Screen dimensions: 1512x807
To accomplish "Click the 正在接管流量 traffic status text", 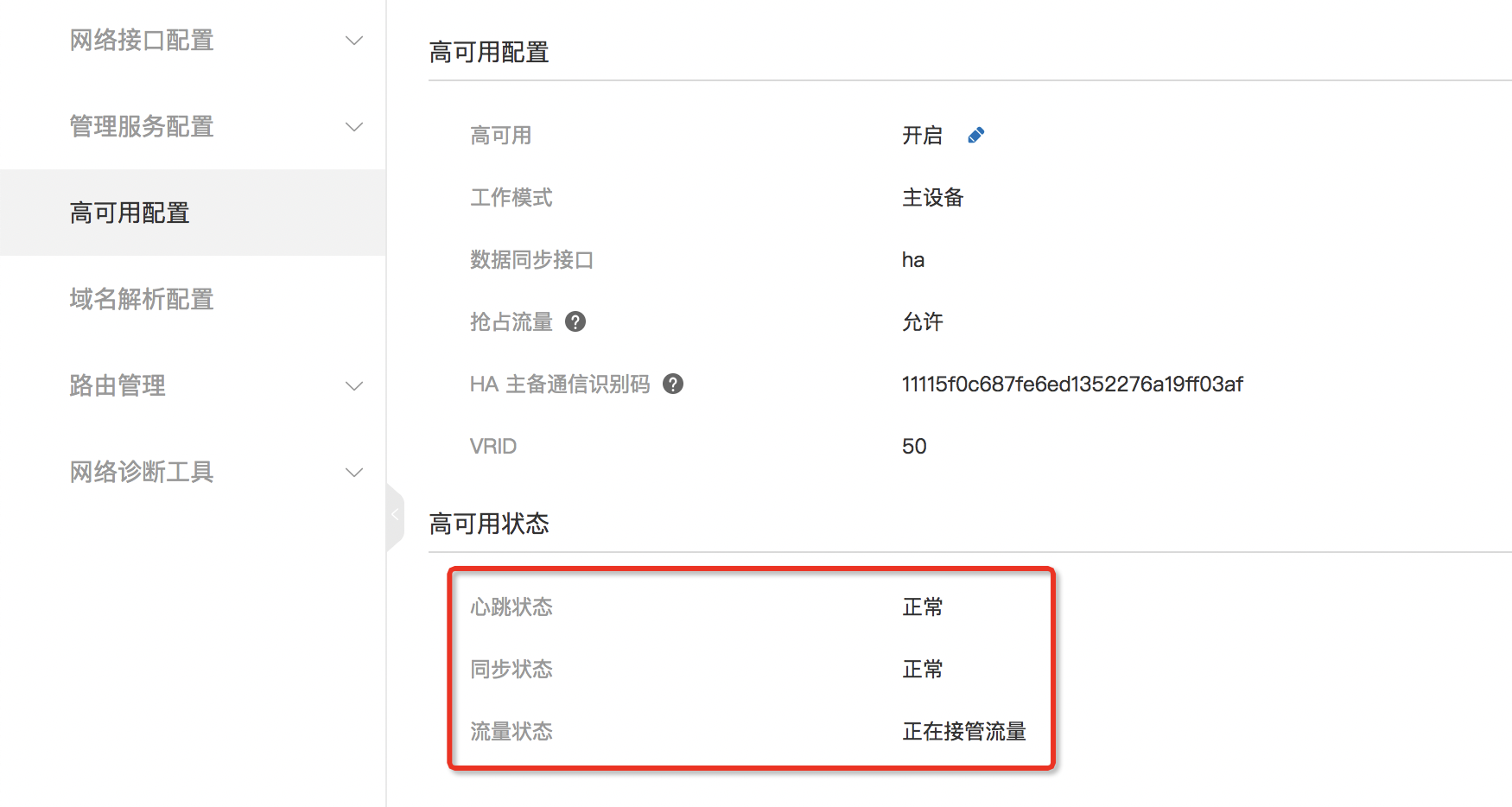I will click(x=963, y=732).
